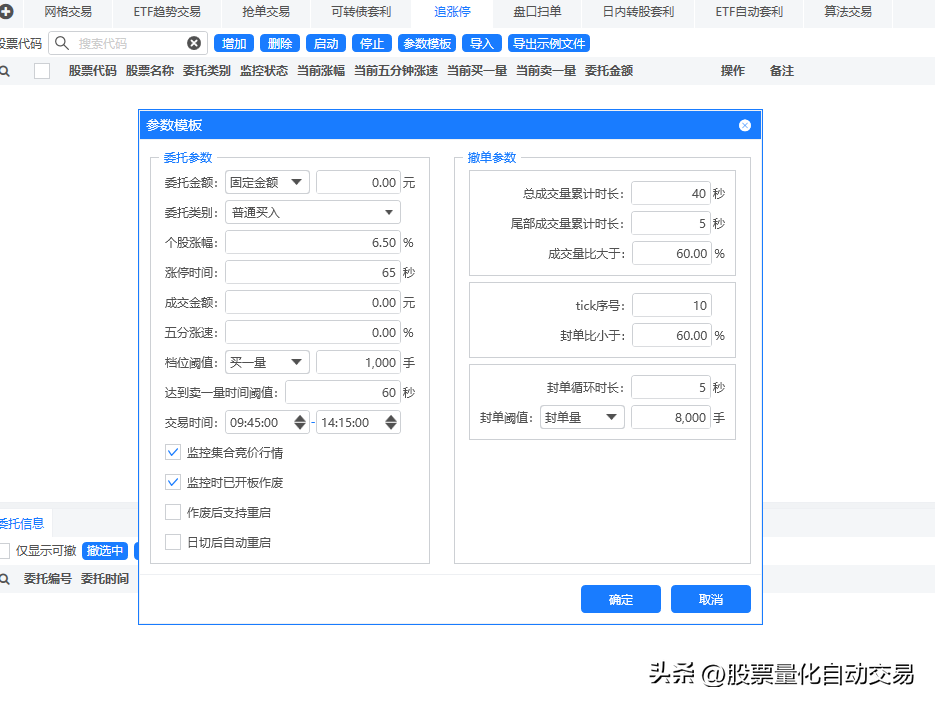Open the 委托金额 固定金额 dropdown

pos(267,183)
